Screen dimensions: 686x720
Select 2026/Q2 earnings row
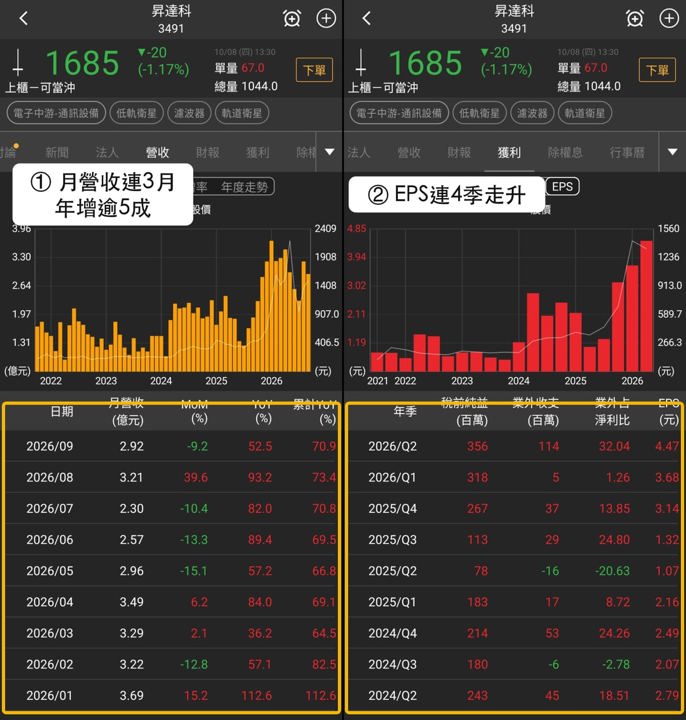(514, 446)
